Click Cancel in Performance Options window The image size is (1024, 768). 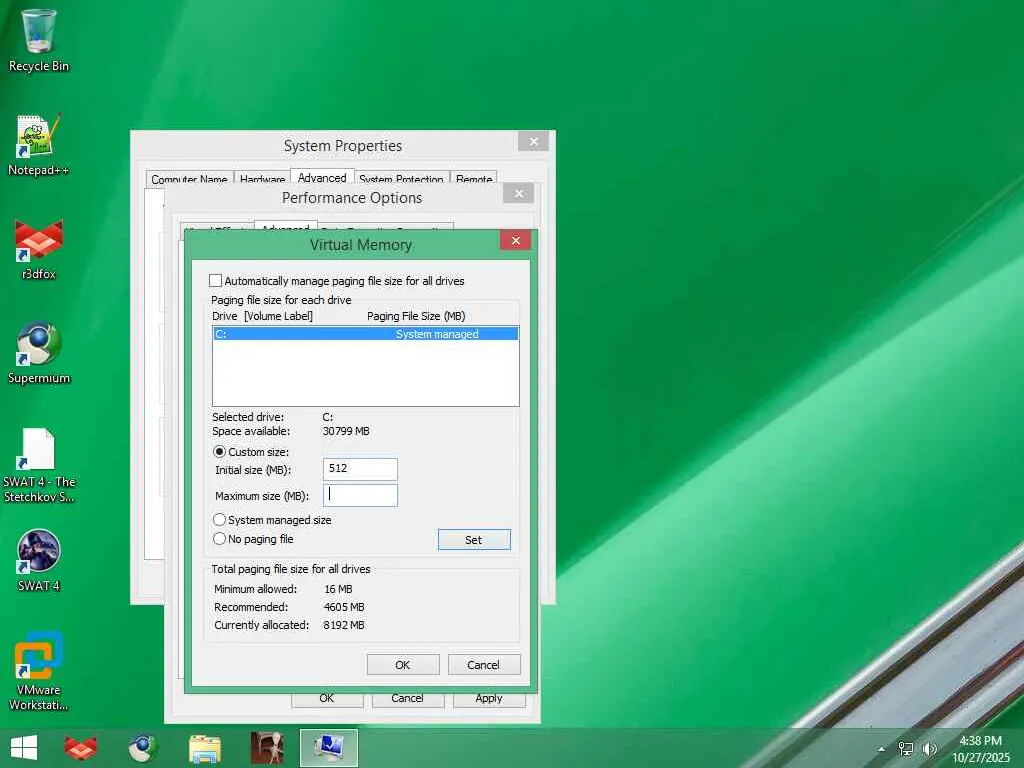click(x=408, y=699)
